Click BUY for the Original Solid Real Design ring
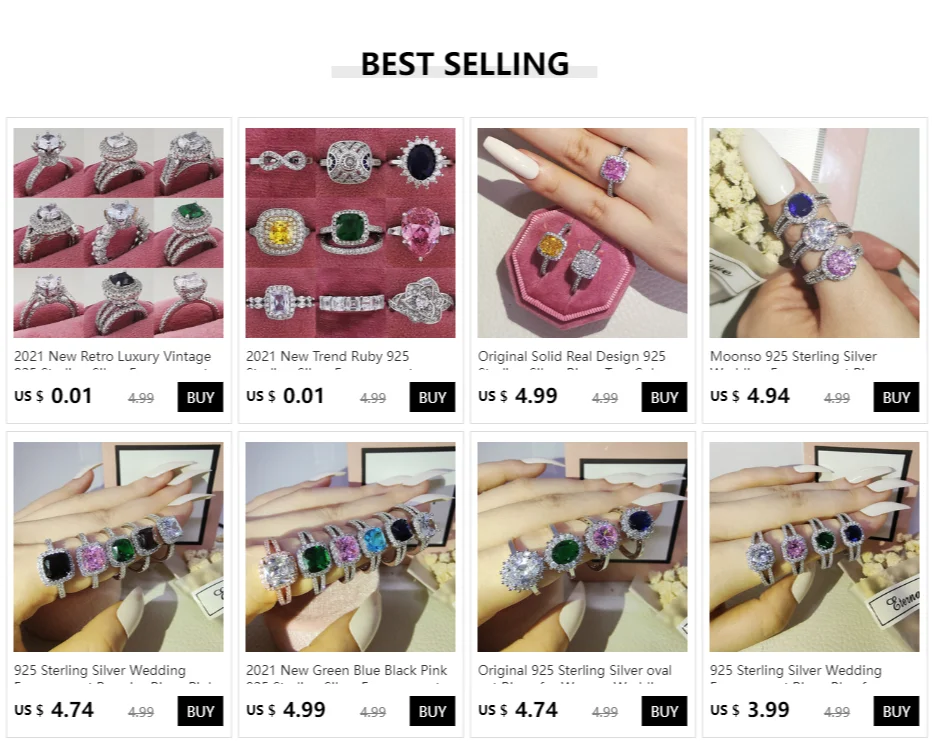The width and height of the screenshot is (932, 749). click(664, 397)
